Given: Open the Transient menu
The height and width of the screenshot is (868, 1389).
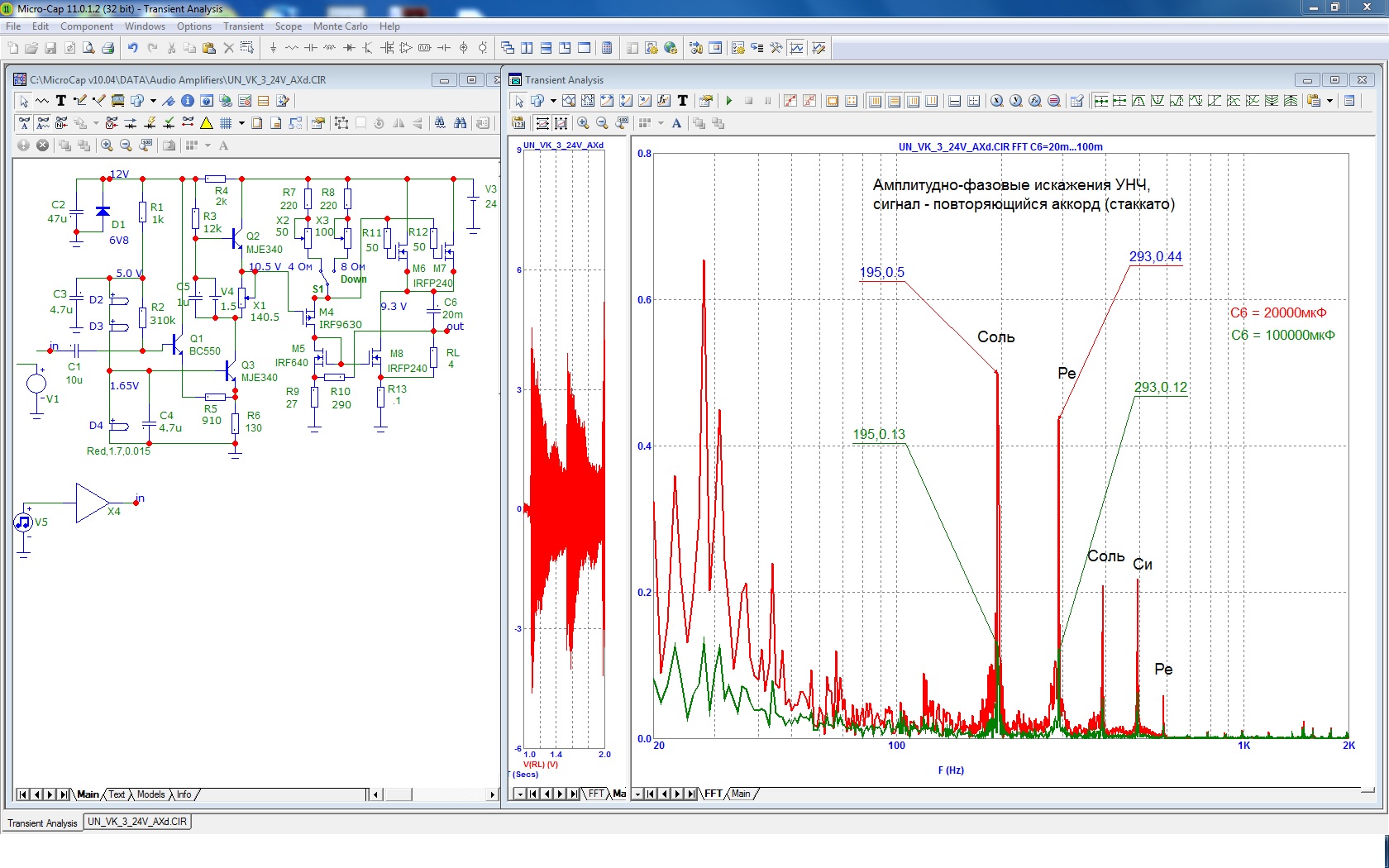Looking at the screenshot, I should click(x=243, y=26).
